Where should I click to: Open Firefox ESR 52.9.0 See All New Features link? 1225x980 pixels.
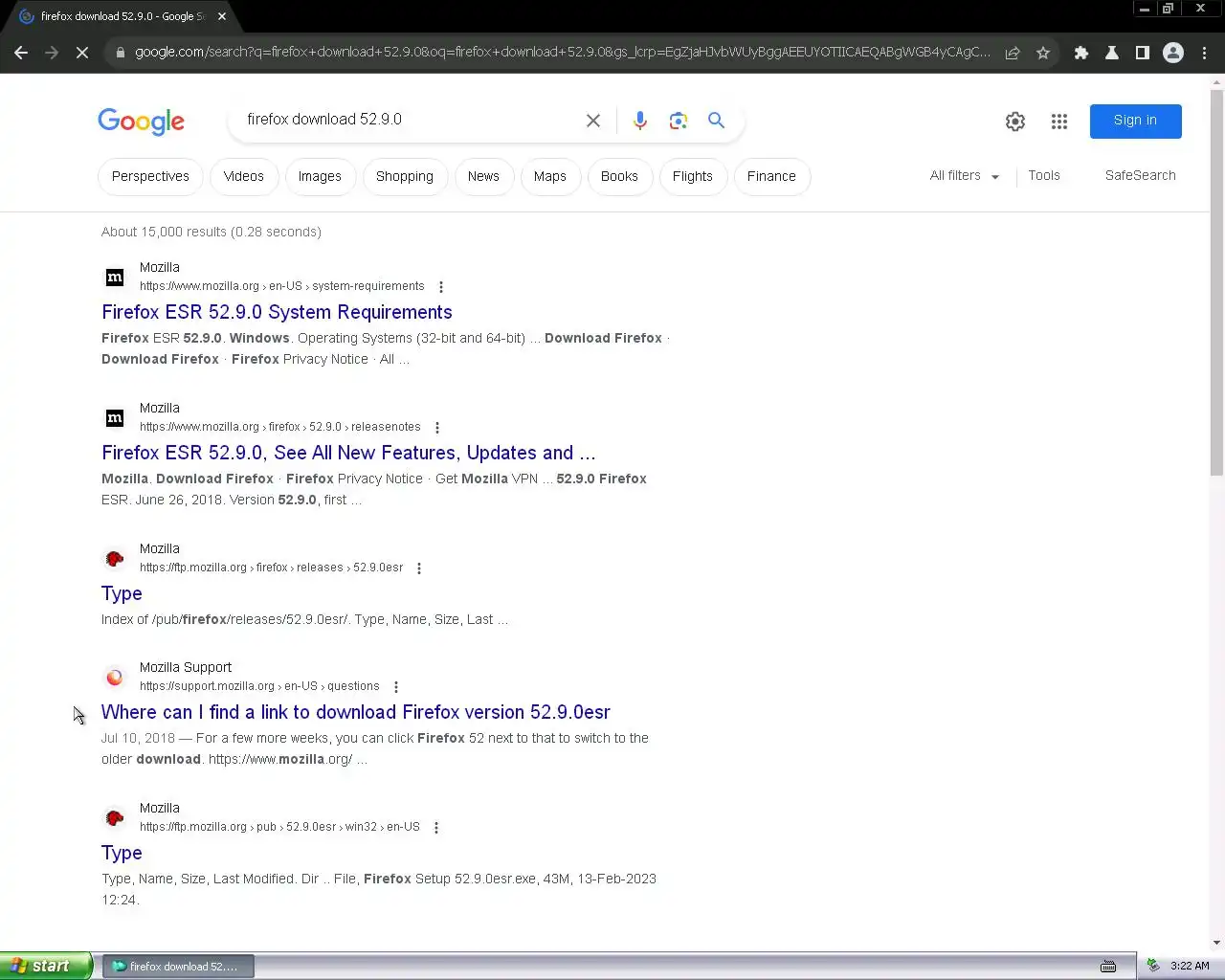[348, 453]
